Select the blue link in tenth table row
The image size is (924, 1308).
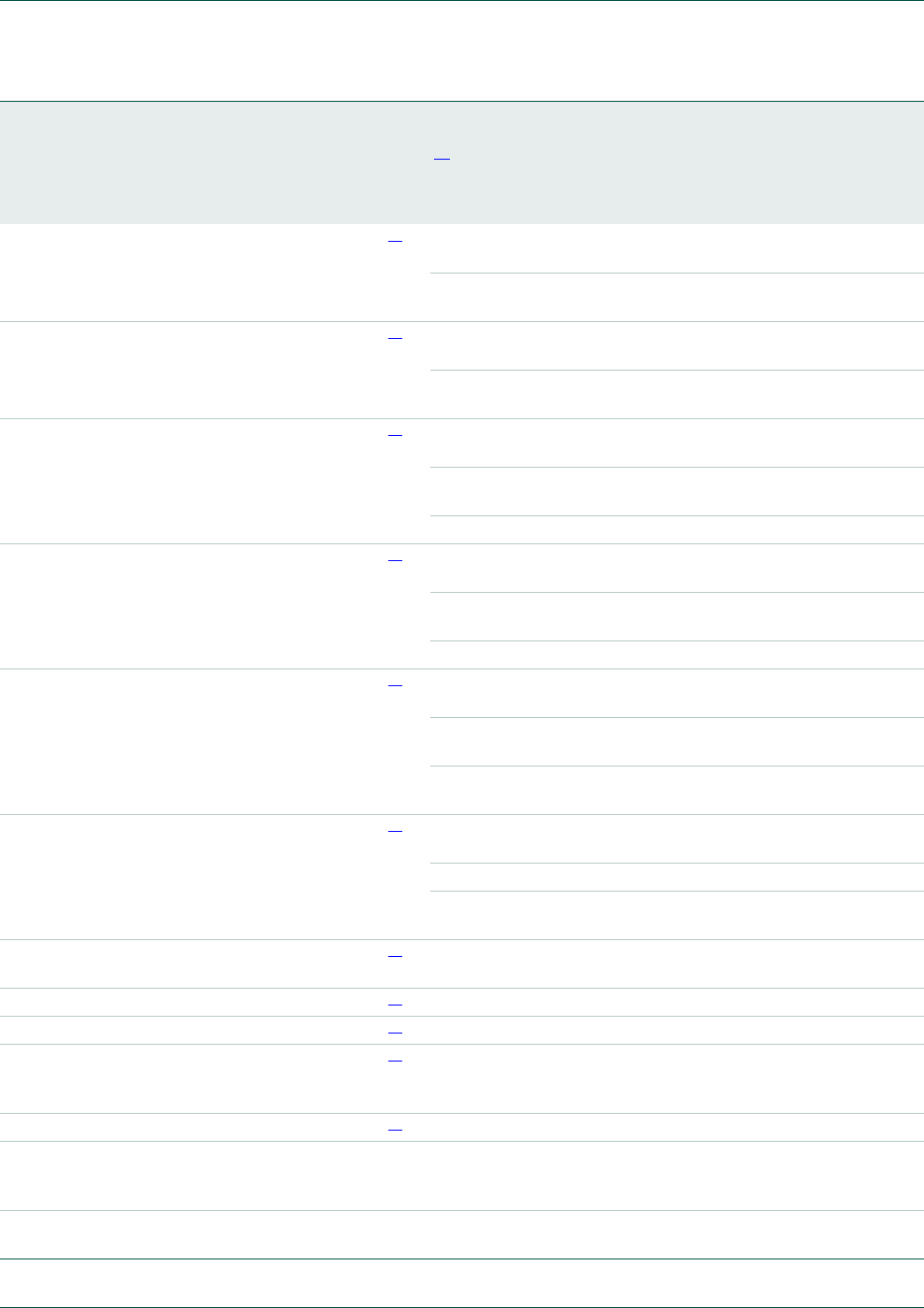(x=394, y=1060)
